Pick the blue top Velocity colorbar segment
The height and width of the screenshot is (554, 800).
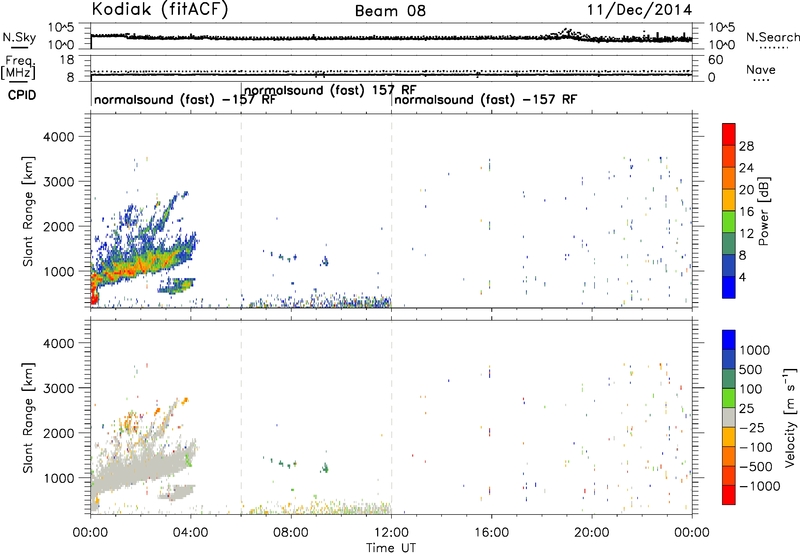click(729, 340)
